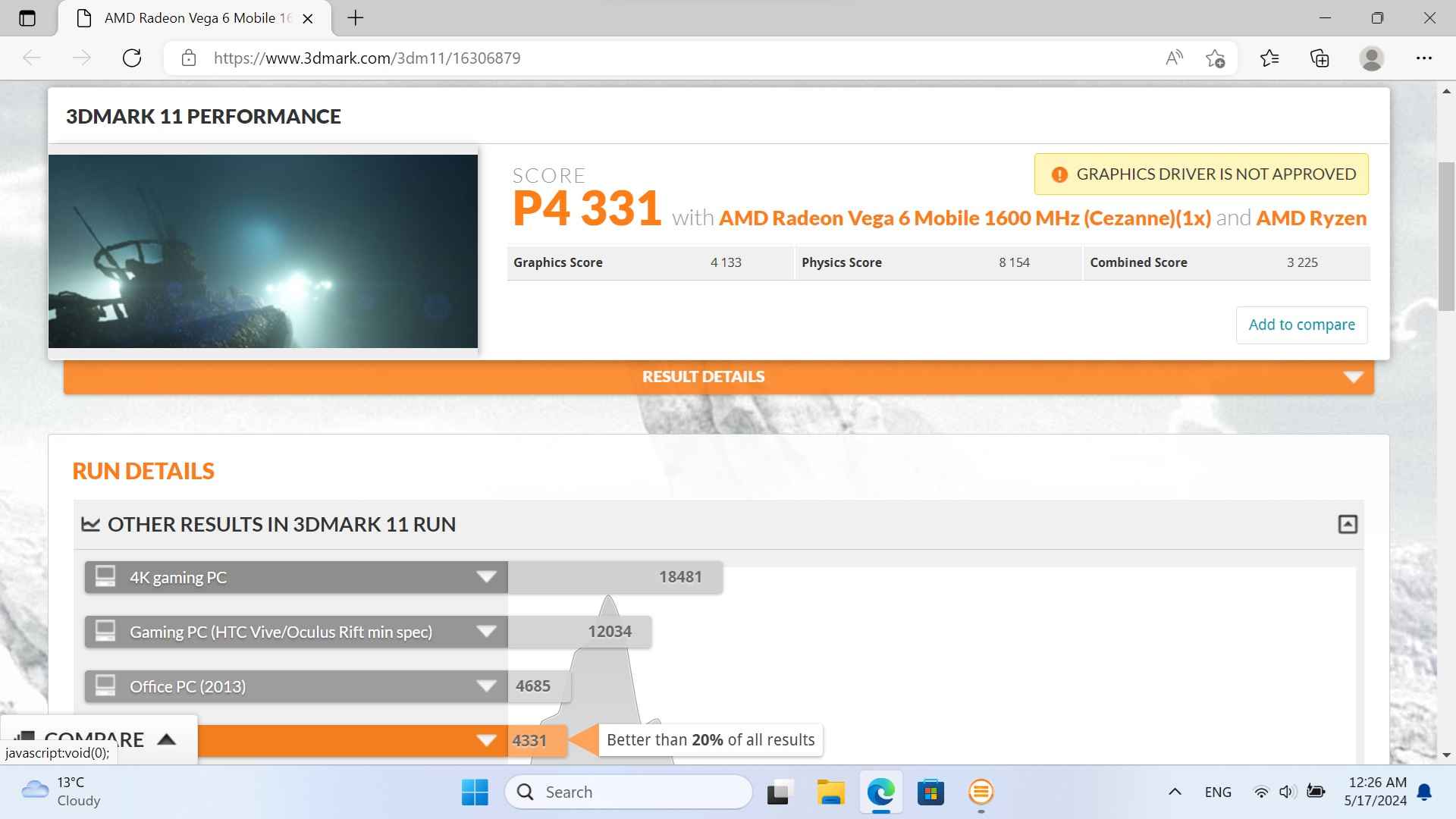Viewport: 1456px width, 819px height.
Task: Click the 3DMark tab icon in browser
Action: pyautogui.click(x=85, y=18)
